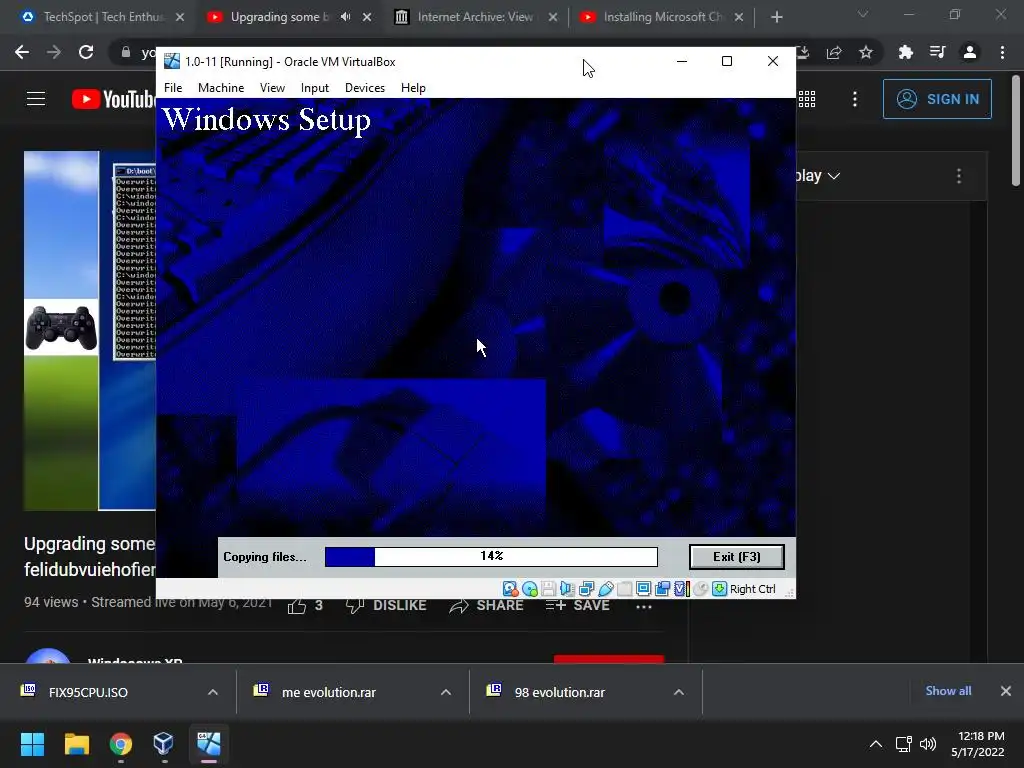Click the VirtualBox network adapters status icon

(x=586, y=589)
